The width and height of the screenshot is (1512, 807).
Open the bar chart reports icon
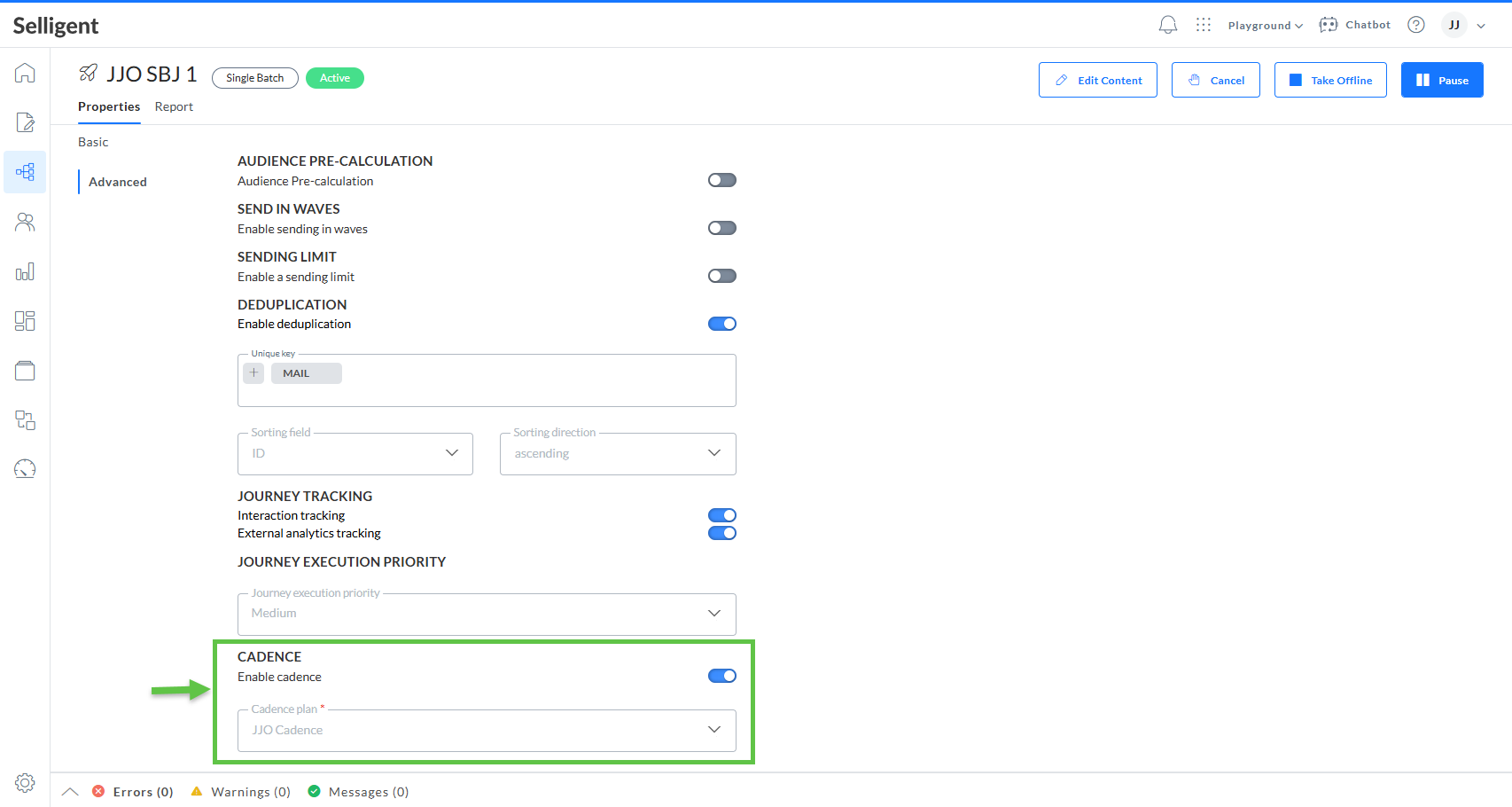(x=25, y=271)
